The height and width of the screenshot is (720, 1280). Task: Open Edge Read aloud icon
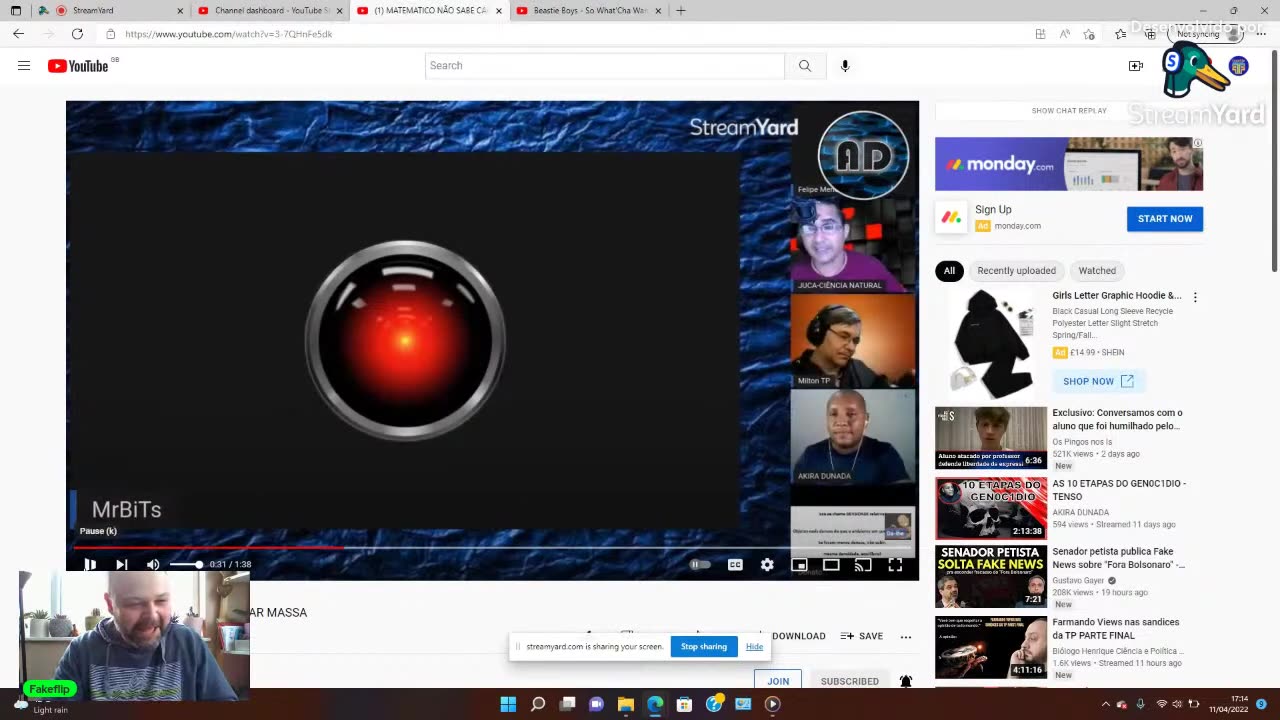pyautogui.click(x=1065, y=34)
